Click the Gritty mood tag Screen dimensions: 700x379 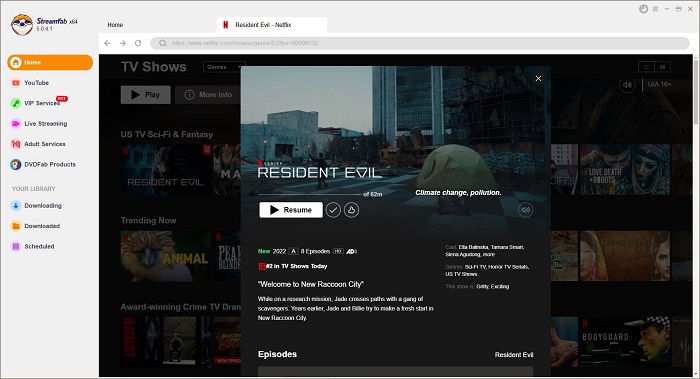(482, 287)
